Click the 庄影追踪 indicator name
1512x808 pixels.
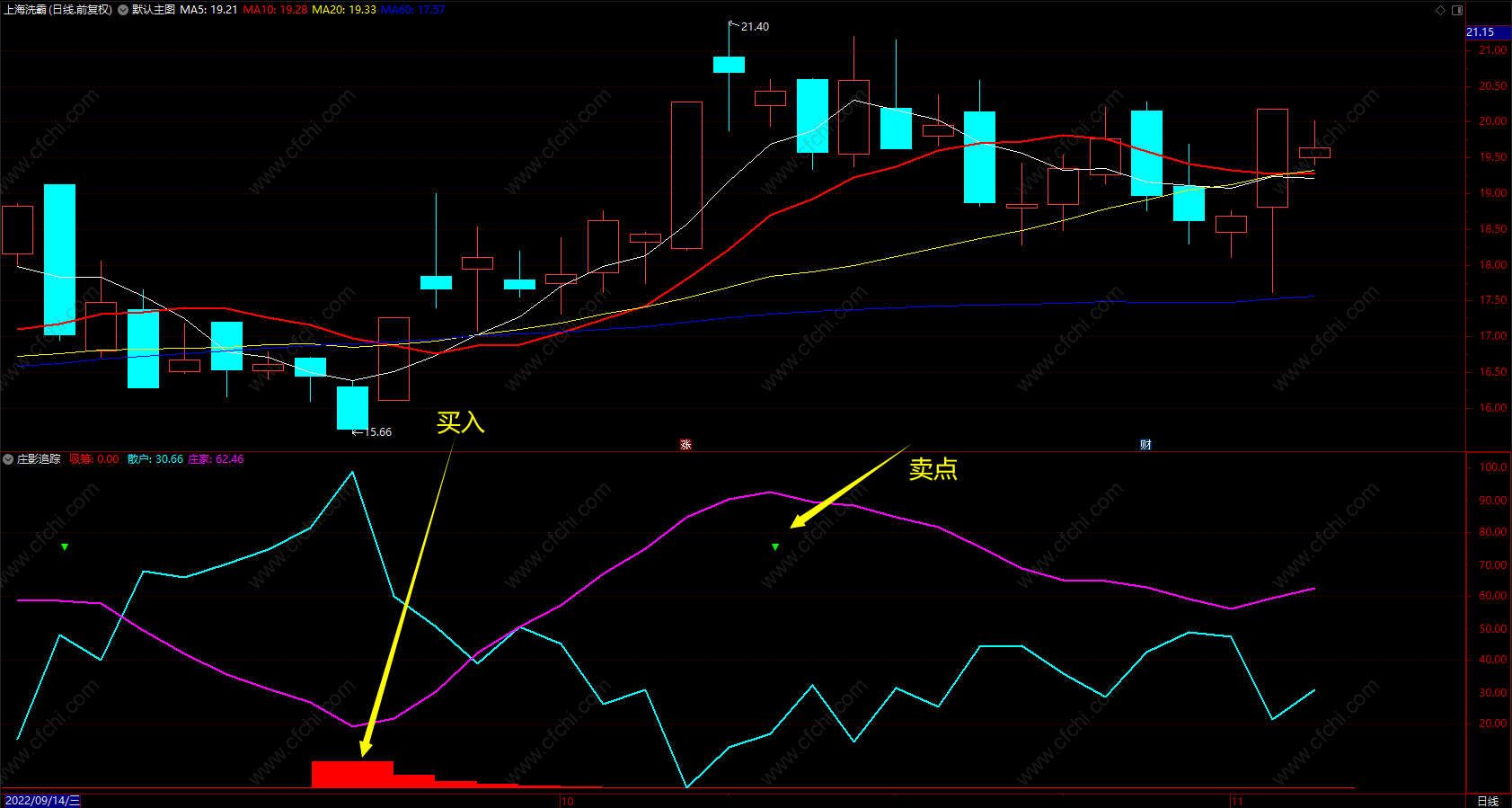(x=39, y=459)
